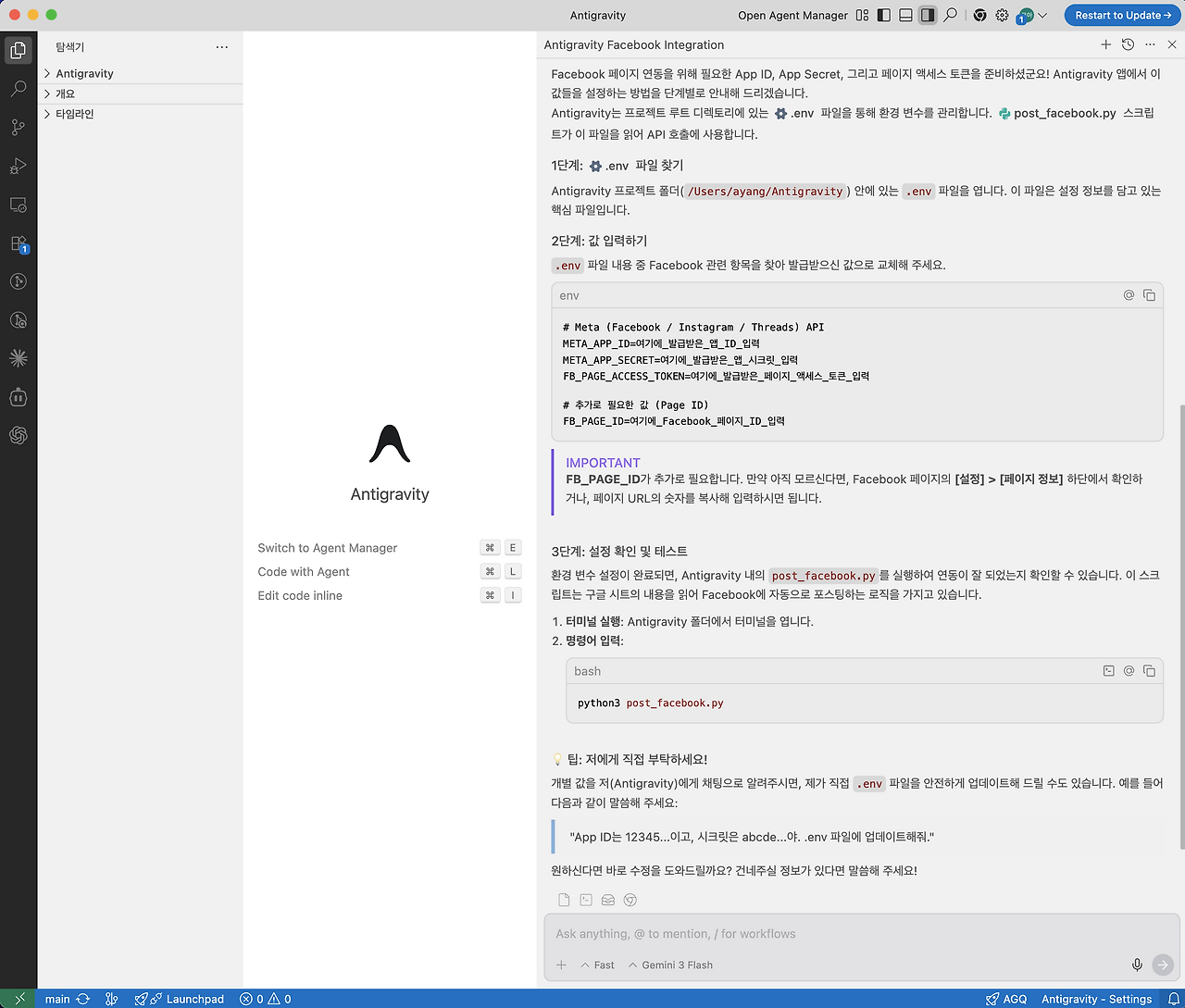Click AGQ status bar item
Viewport: 1185px width, 1008px height.
tap(1006, 999)
